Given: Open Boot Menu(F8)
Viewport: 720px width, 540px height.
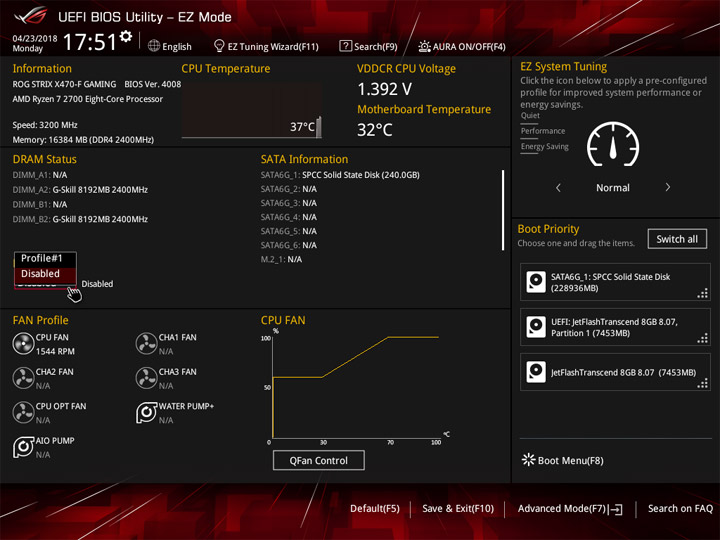Looking at the screenshot, I should (x=563, y=460).
